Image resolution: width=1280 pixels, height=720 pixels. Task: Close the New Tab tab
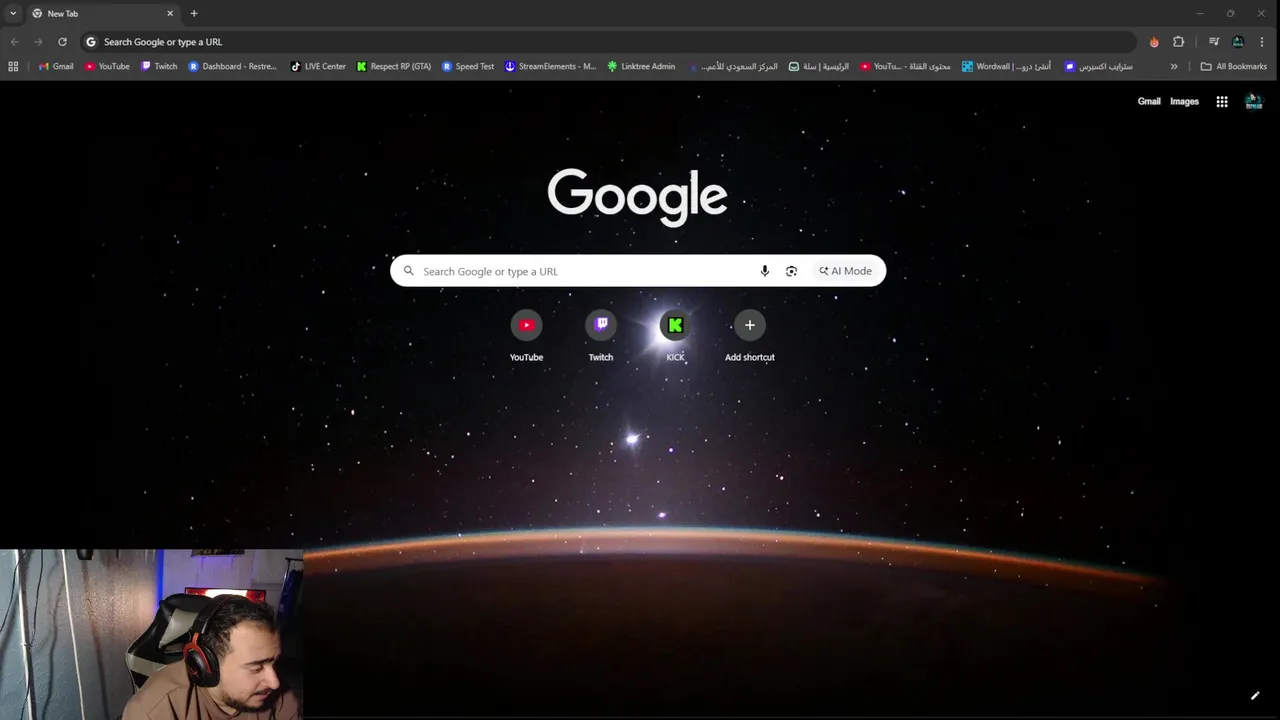pos(170,13)
